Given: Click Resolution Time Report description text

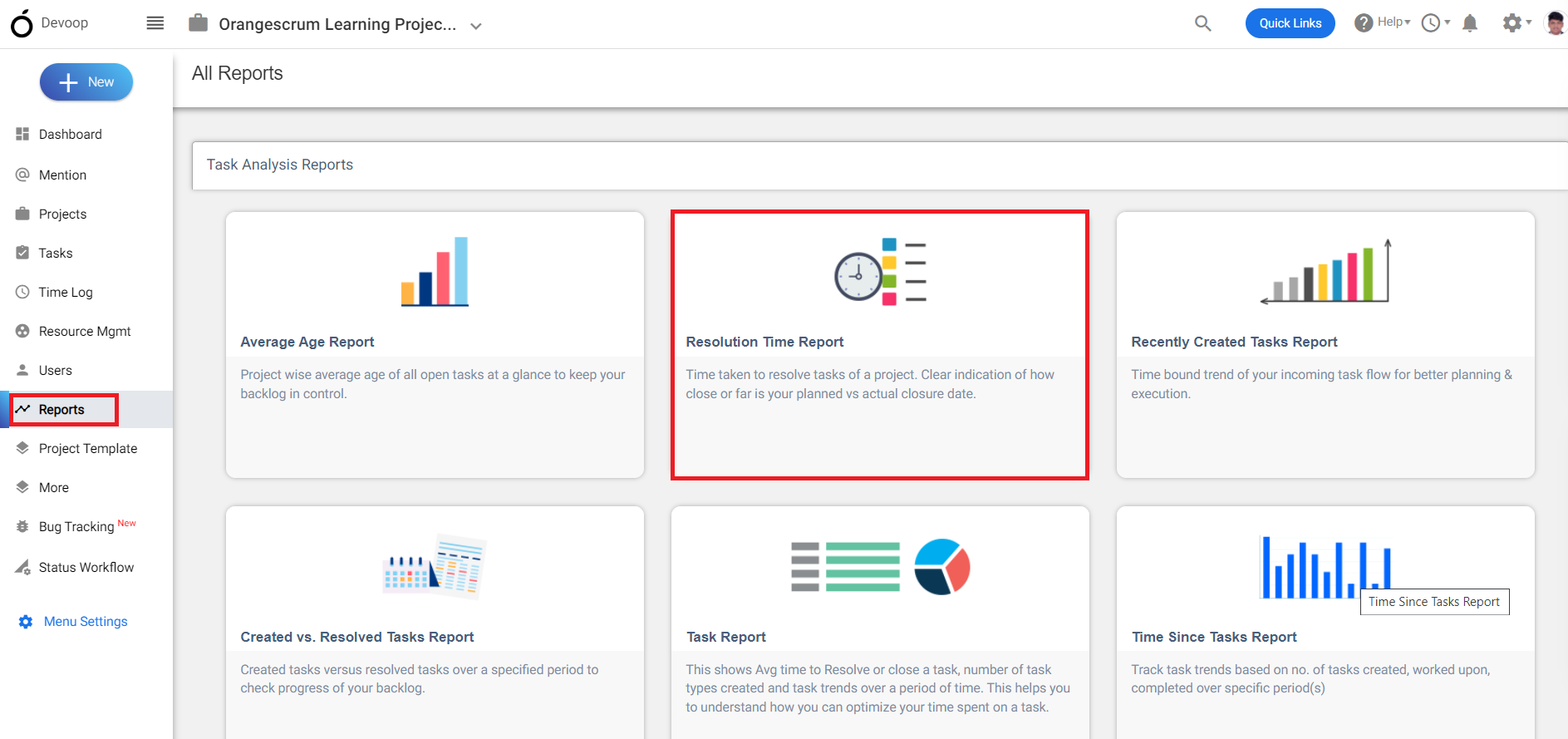Looking at the screenshot, I should (x=870, y=384).
